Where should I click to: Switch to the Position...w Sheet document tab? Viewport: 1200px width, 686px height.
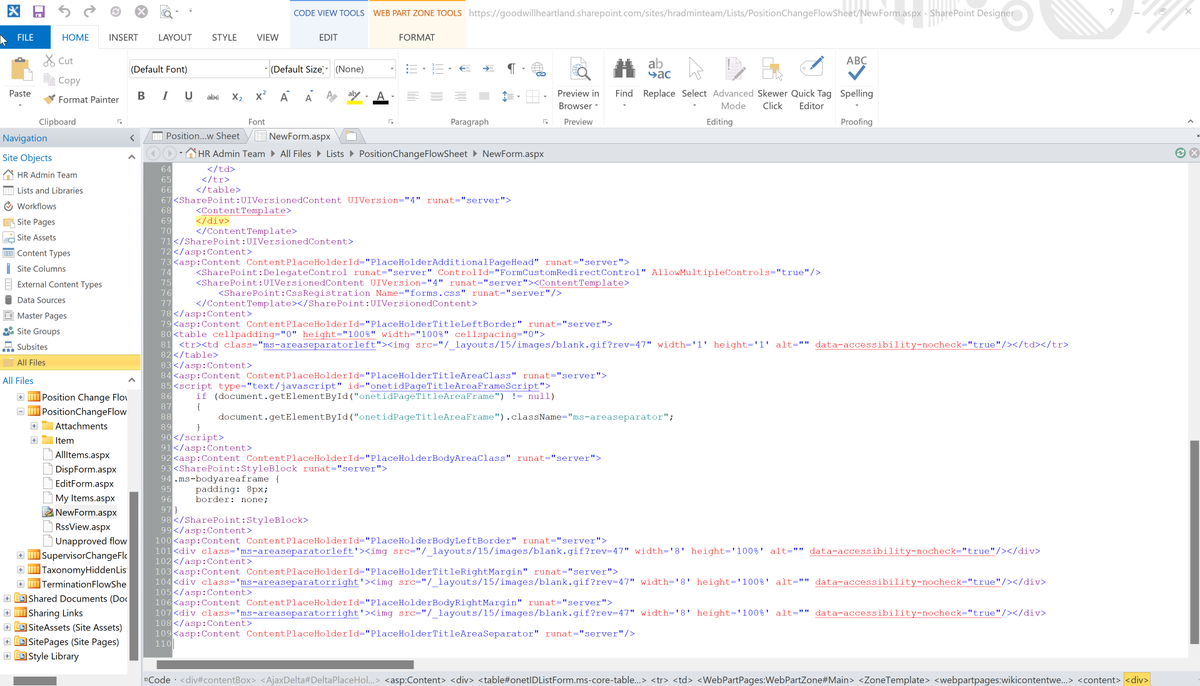[196, 136]
